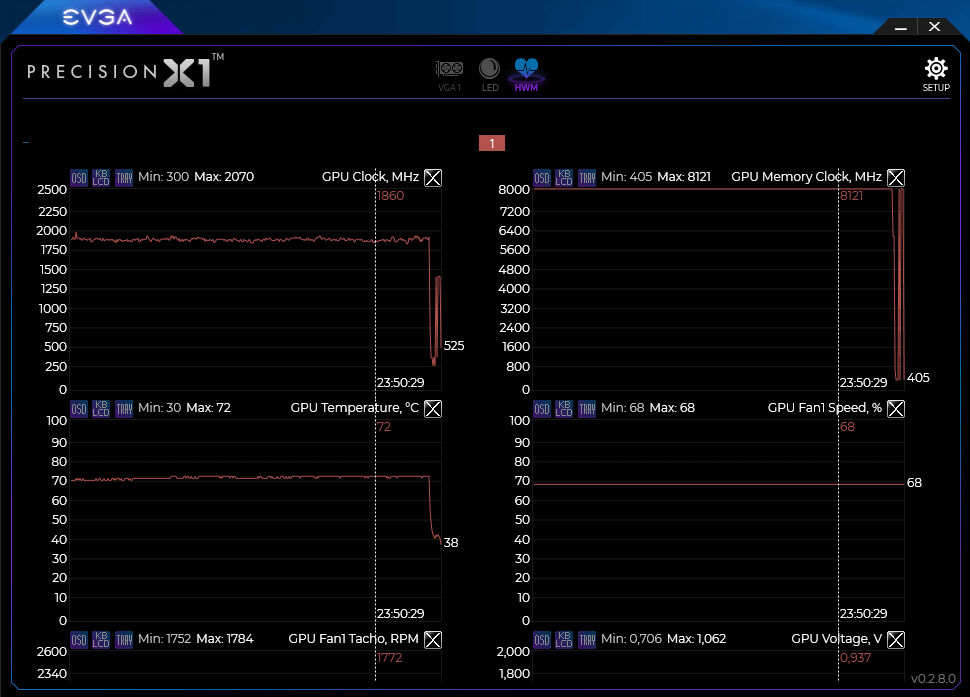Close the GPU Temperature graph
Viewport: 970px width, 697px height.
pyautogui.click(x=433, y=409)
